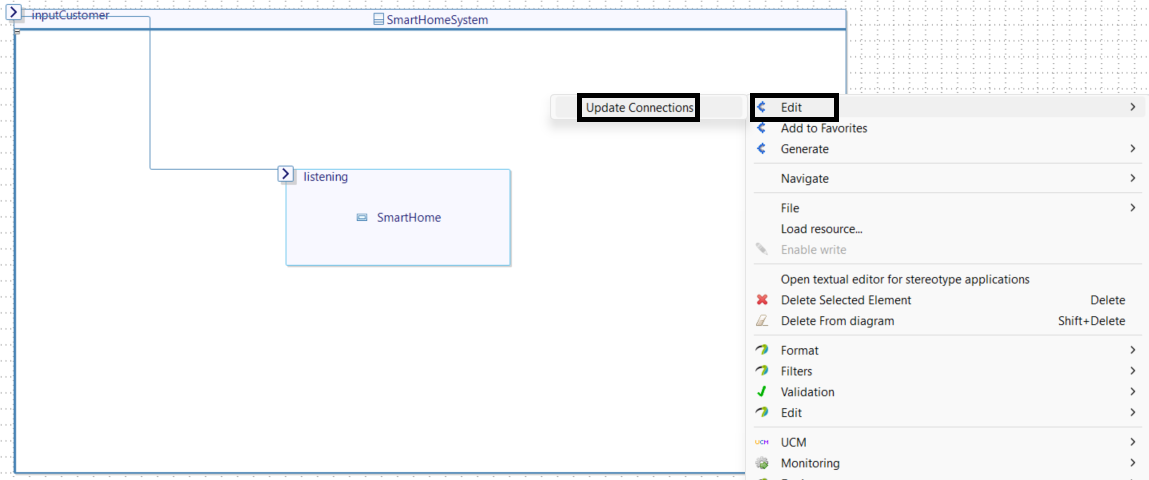Expand the arrow at right of Validation

pos(1133,392)
